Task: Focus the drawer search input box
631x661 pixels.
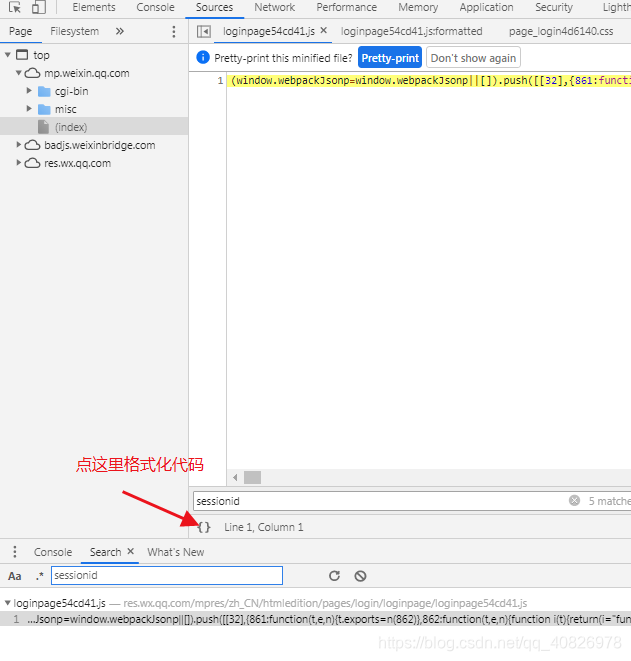Action: pyautogui.click(x=167, y=575)
